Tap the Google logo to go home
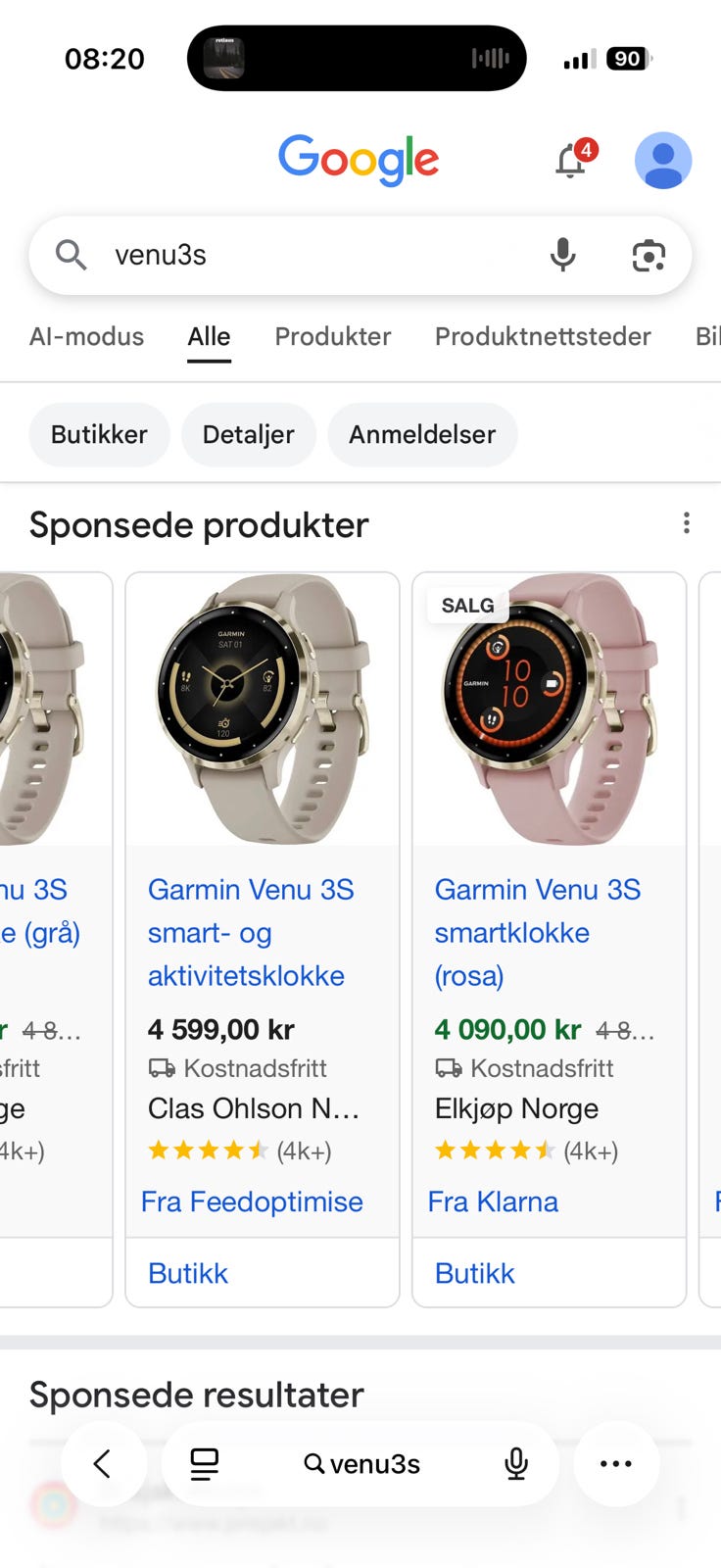Screen dimensions: 721x1568 coord(359,159)
